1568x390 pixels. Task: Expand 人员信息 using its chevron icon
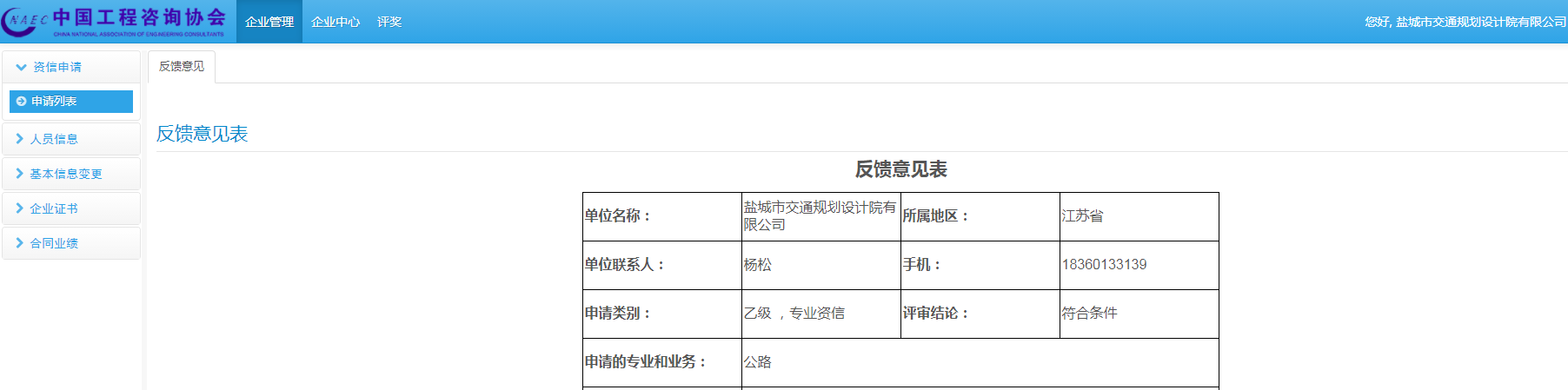pos(19,139)
